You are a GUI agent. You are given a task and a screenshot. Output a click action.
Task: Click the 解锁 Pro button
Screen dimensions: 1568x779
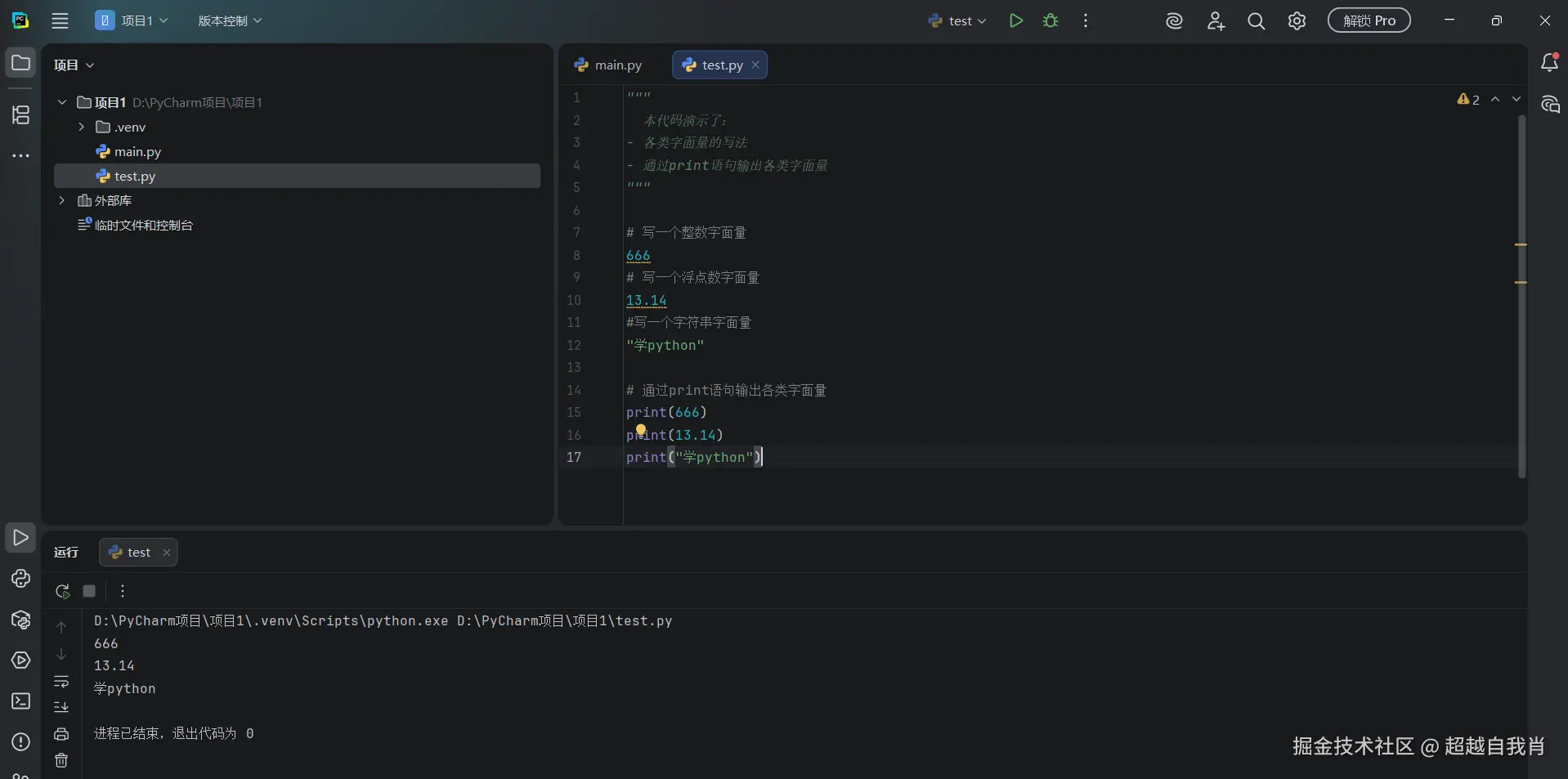(1369, 20)
